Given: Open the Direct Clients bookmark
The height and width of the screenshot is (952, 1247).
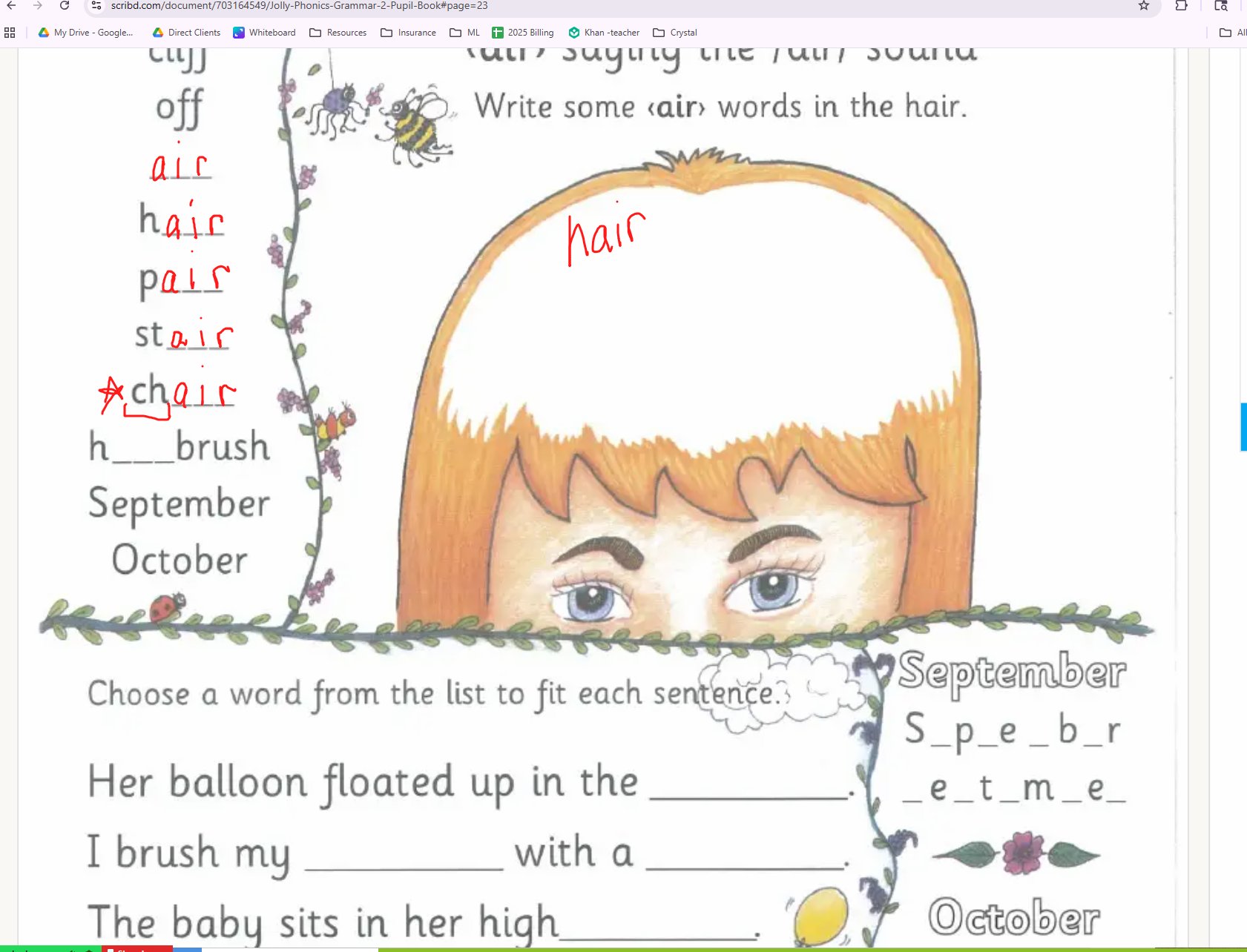Looking at the screenshot, I should coord(186,33).
